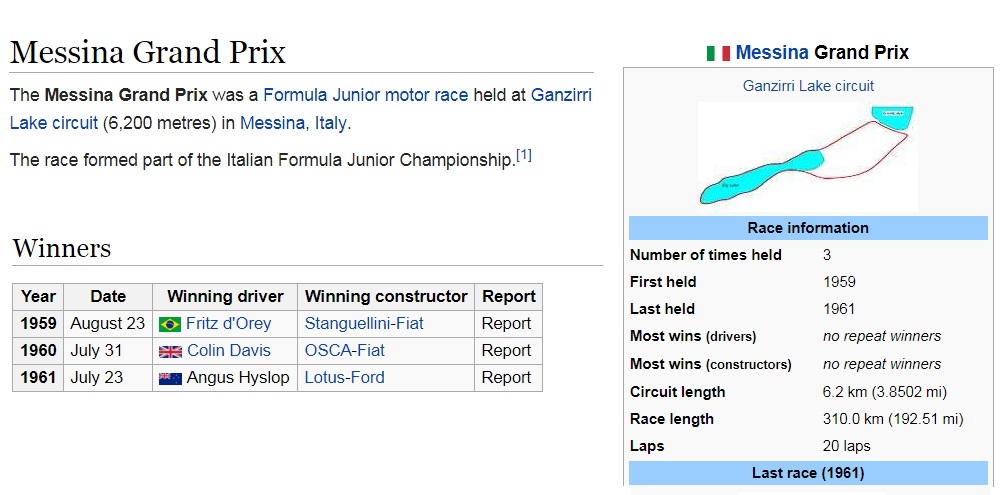
Task: Open citation reference [1]
Action: [524, 155]
